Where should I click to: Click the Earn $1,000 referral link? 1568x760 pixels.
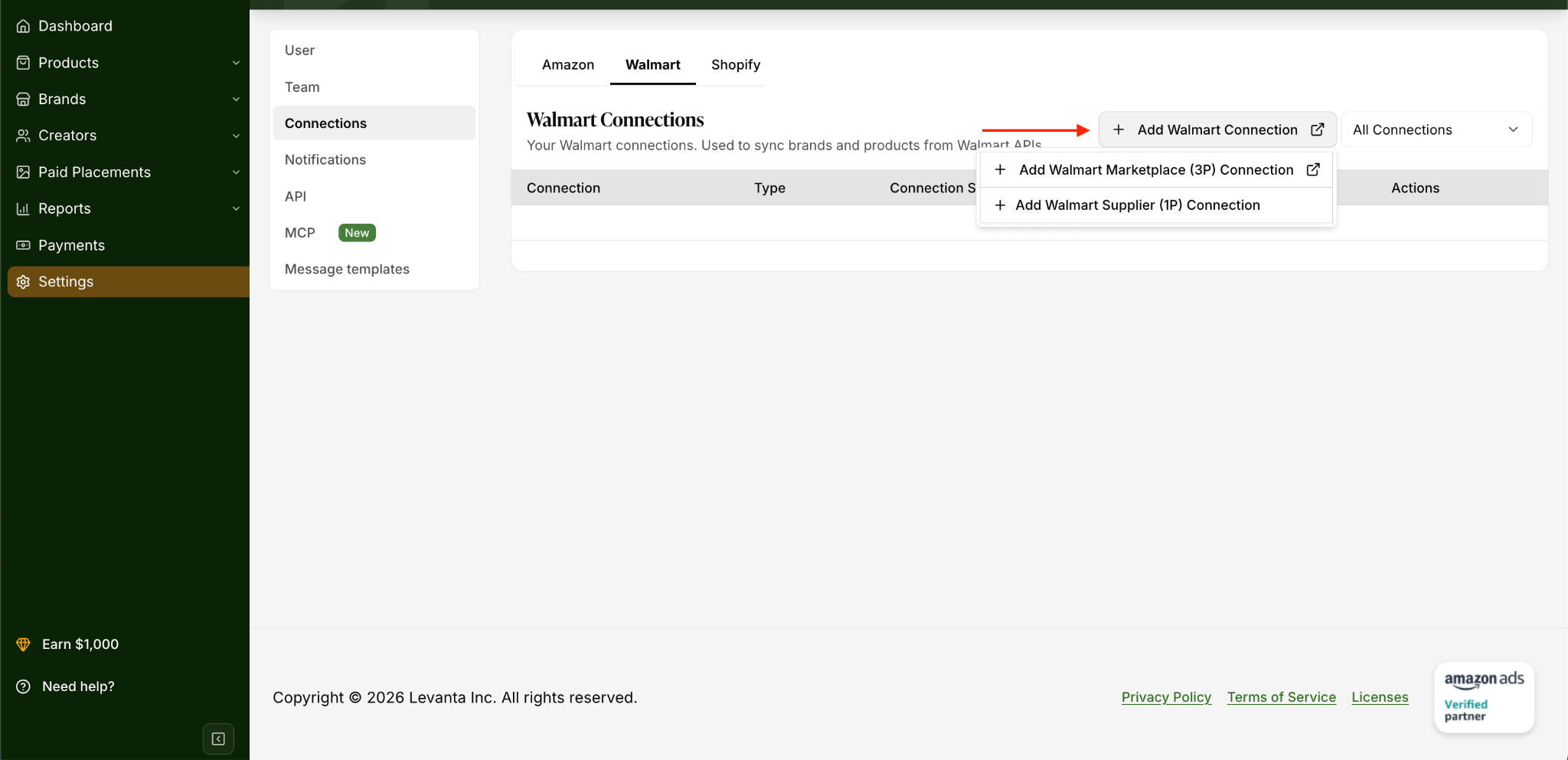pos(80,644)
